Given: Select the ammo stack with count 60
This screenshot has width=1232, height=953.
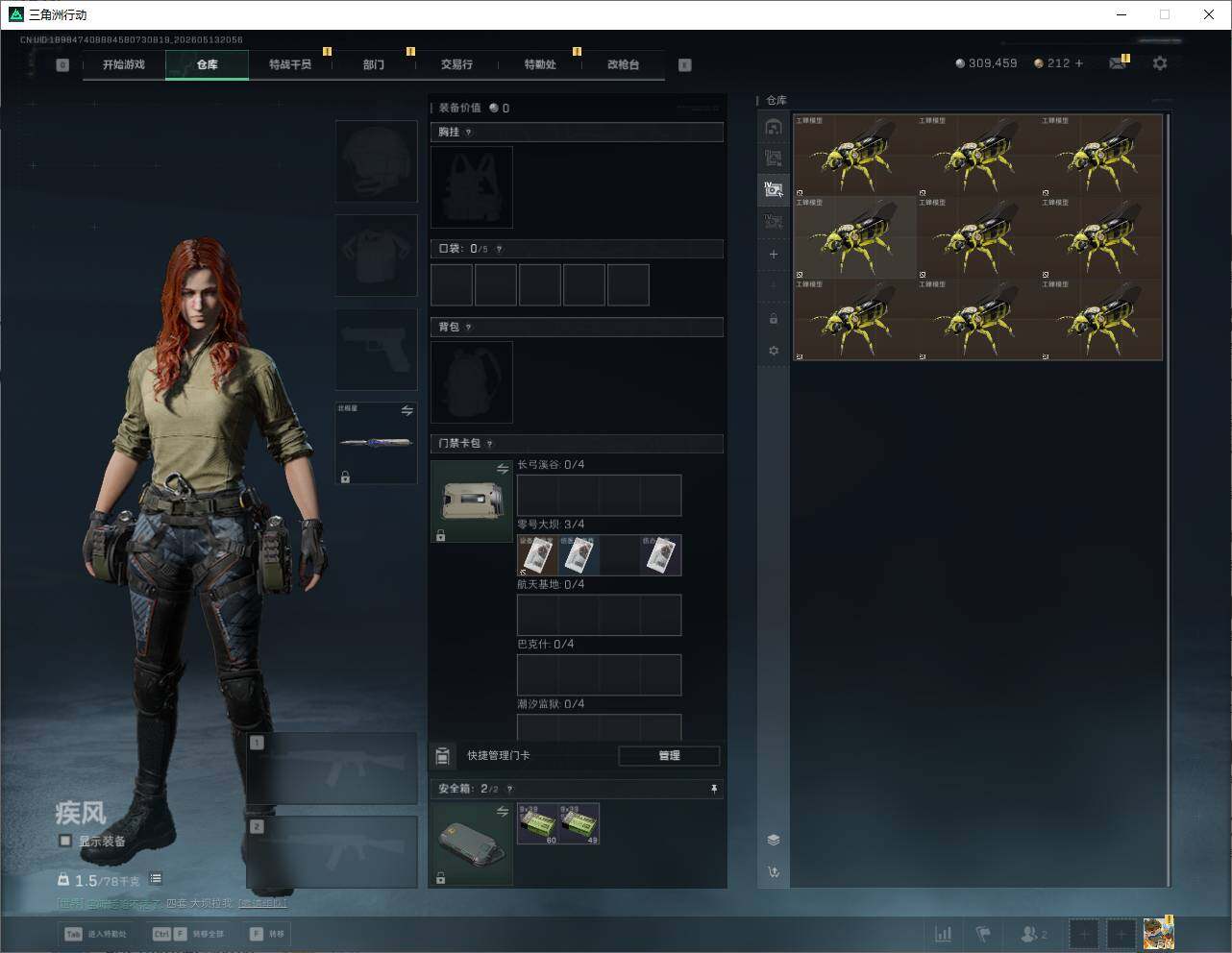Looking at the screenshot, I should coord(537,824).
